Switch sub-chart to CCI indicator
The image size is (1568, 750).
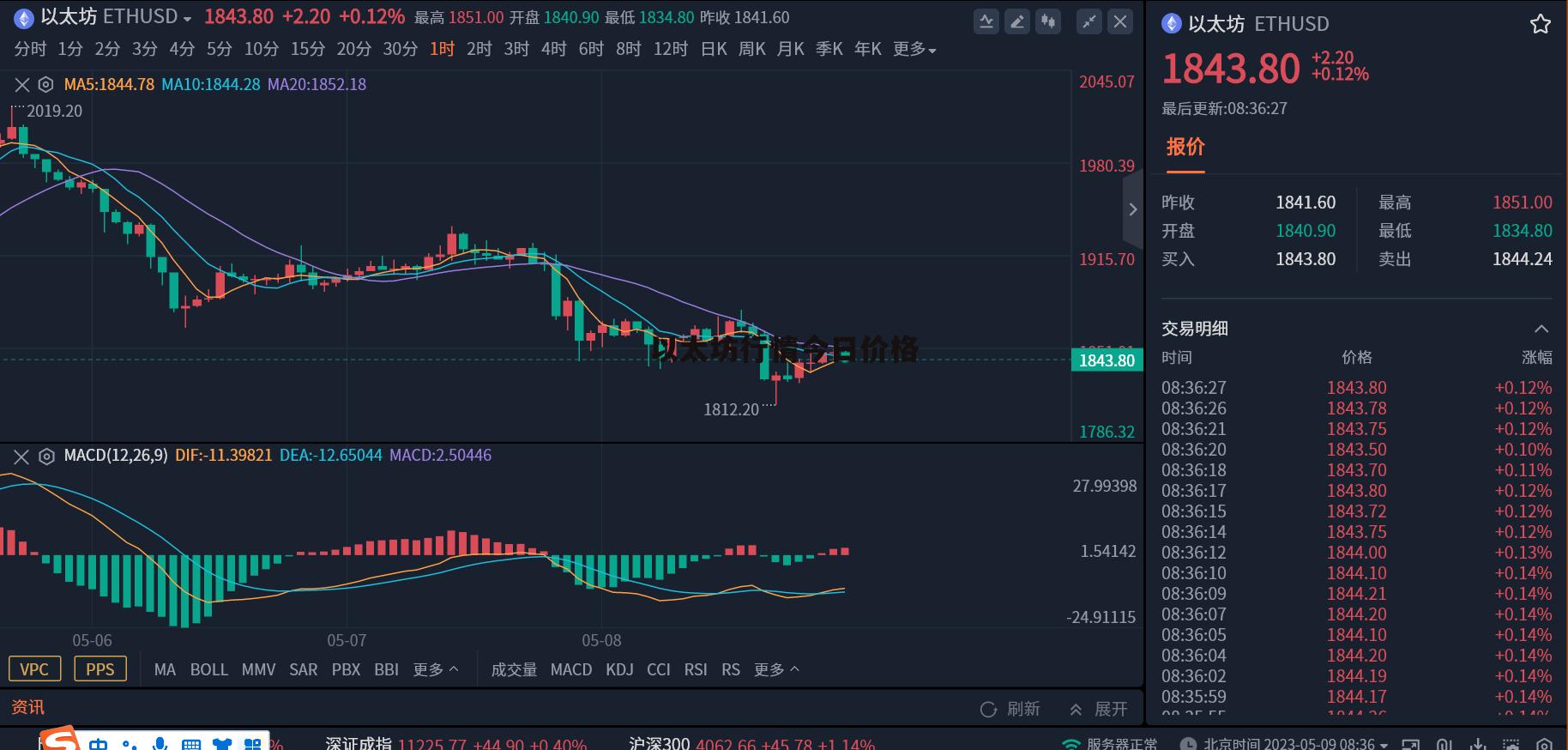pos(659,669)
